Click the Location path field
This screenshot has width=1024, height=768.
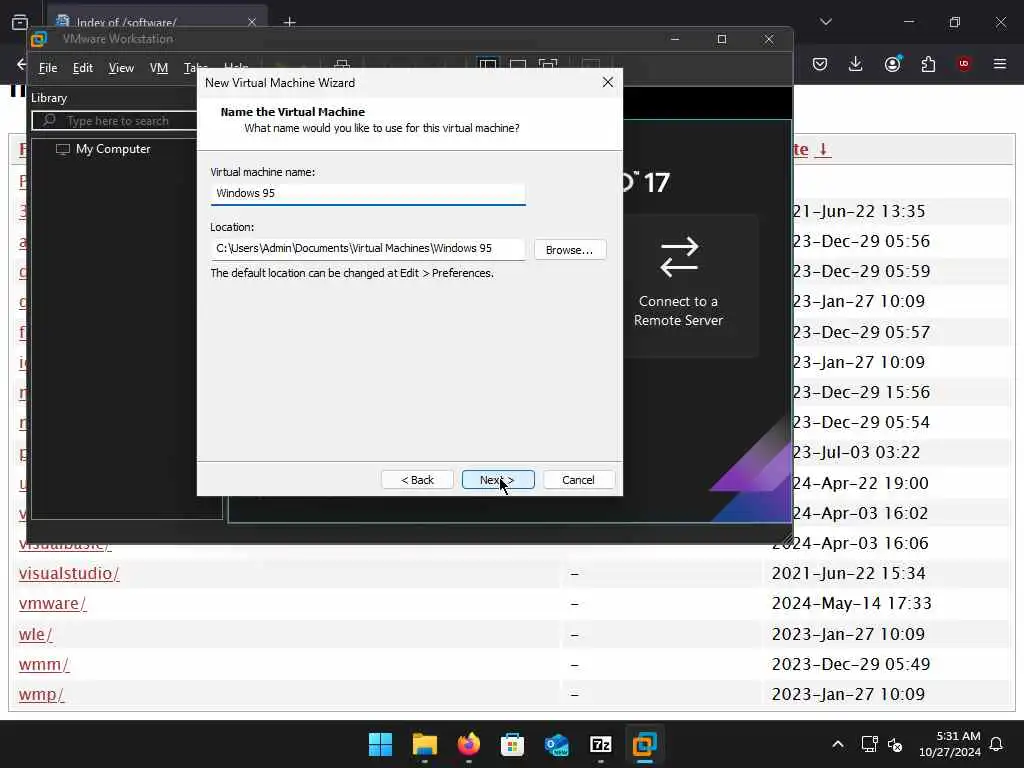368,249
